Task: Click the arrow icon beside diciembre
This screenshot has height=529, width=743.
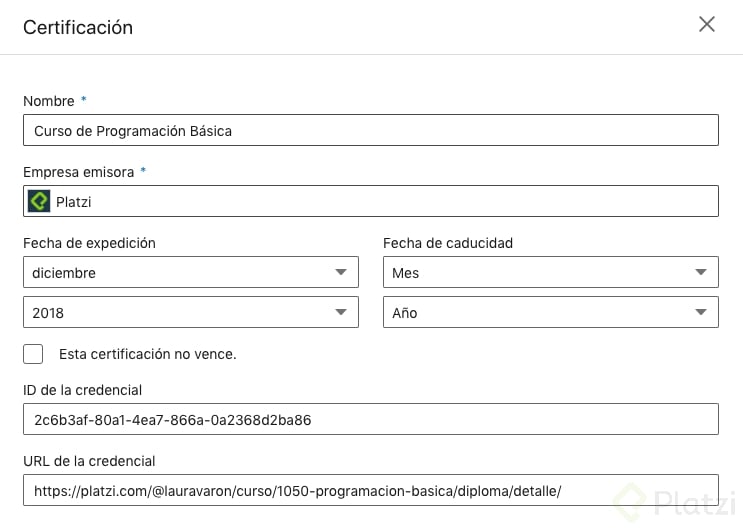Action: (341, 272)
